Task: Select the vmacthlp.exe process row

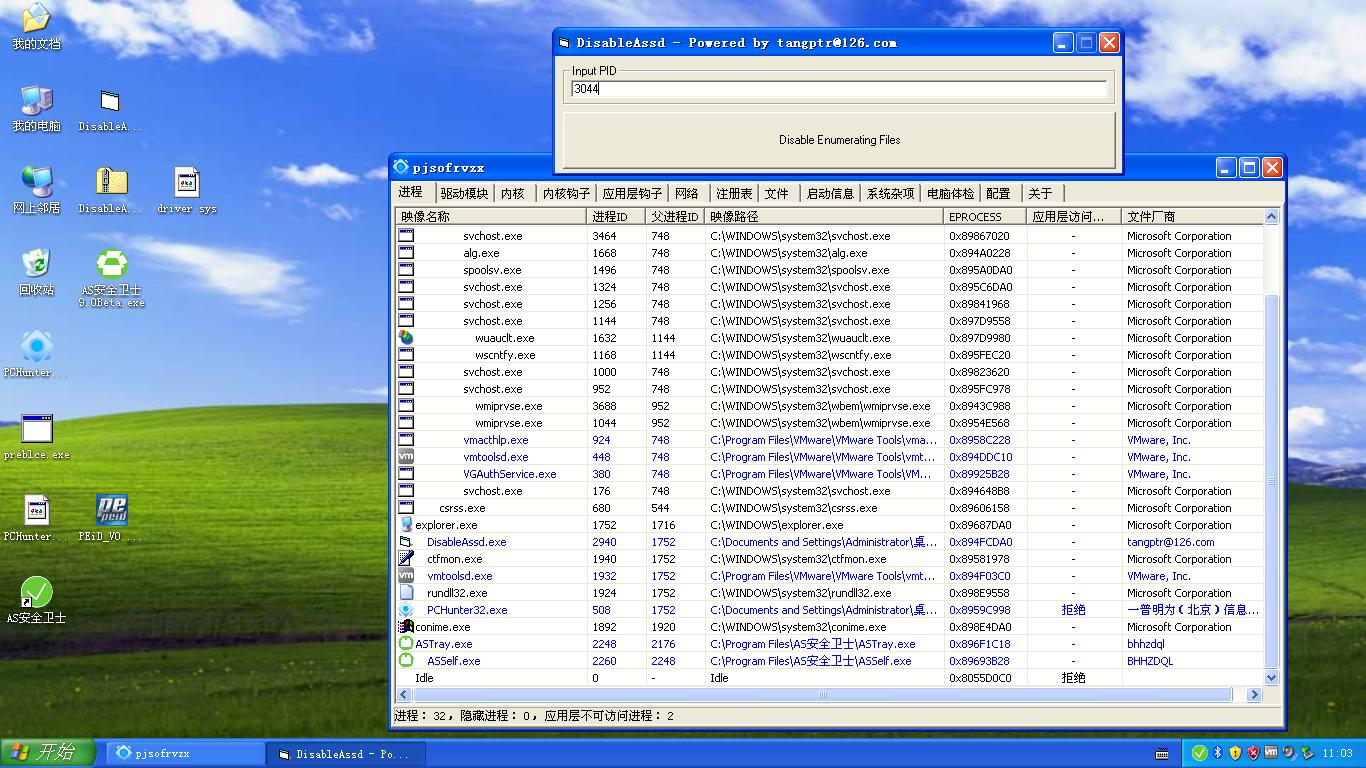Action: [830, 440]
